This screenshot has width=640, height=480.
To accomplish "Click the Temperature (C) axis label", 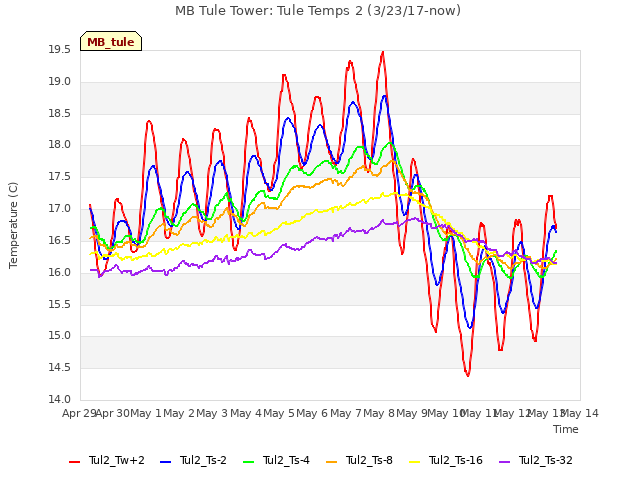I will [x=13, y=225].
